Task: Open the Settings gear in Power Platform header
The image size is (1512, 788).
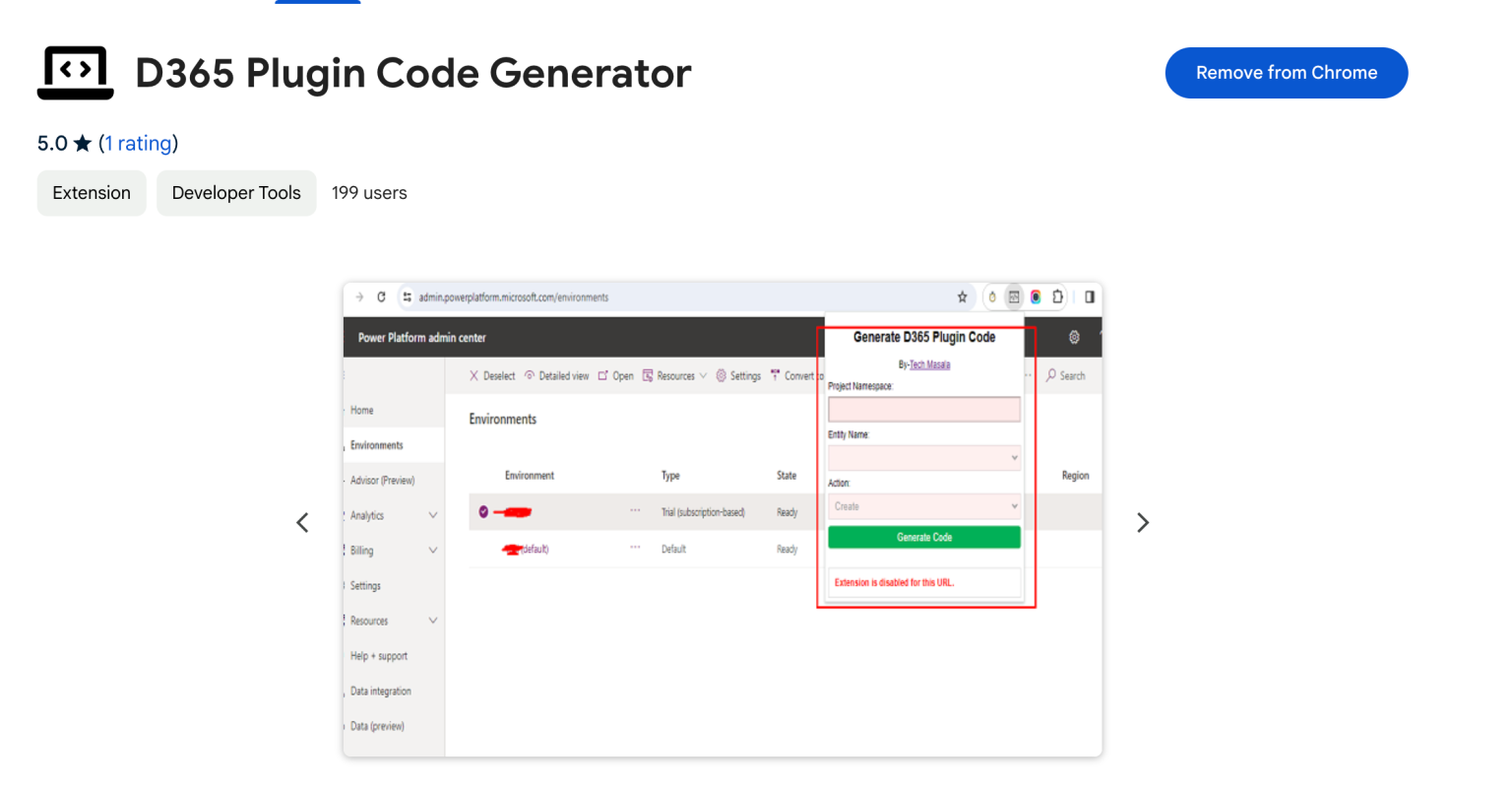Action: point(1073,337)
